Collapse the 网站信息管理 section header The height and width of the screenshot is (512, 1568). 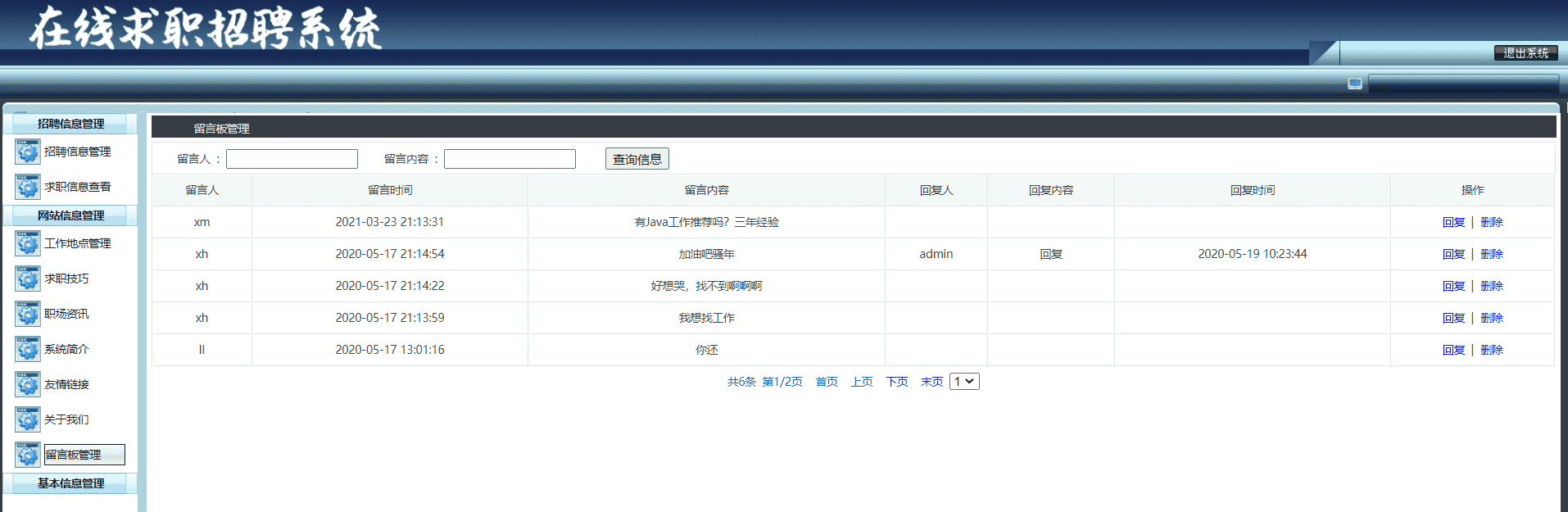tap(70, 215)
